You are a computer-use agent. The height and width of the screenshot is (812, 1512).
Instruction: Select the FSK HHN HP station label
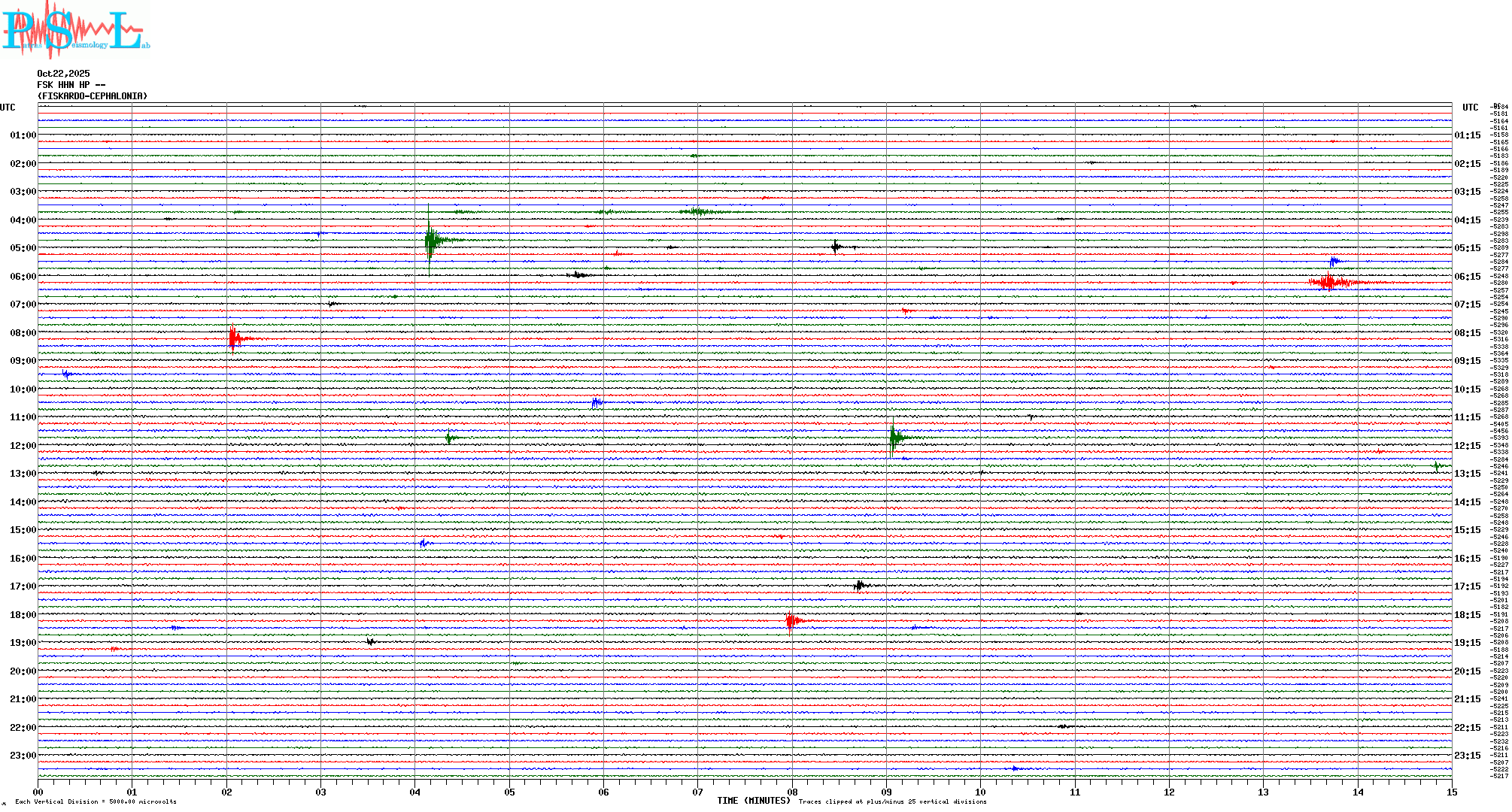(71, 85)
